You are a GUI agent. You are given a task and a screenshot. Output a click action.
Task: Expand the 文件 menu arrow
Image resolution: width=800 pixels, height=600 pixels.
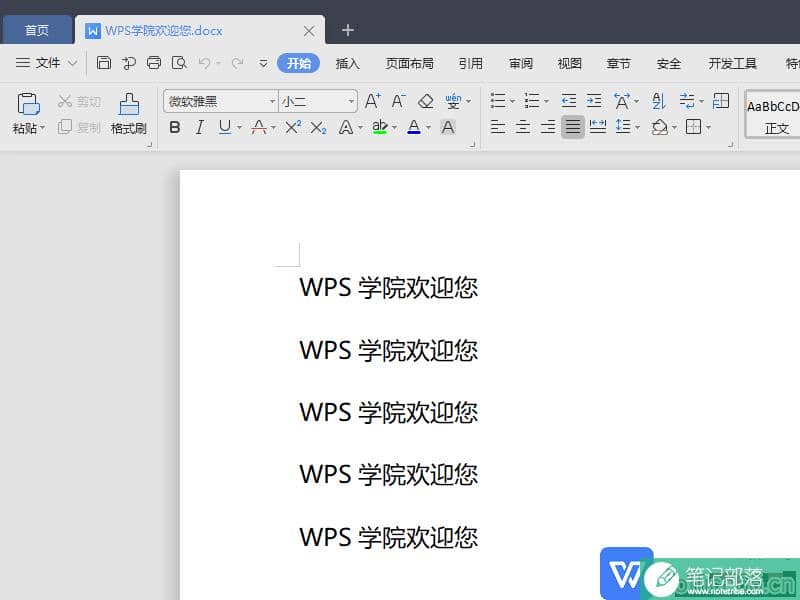(72, 63)
